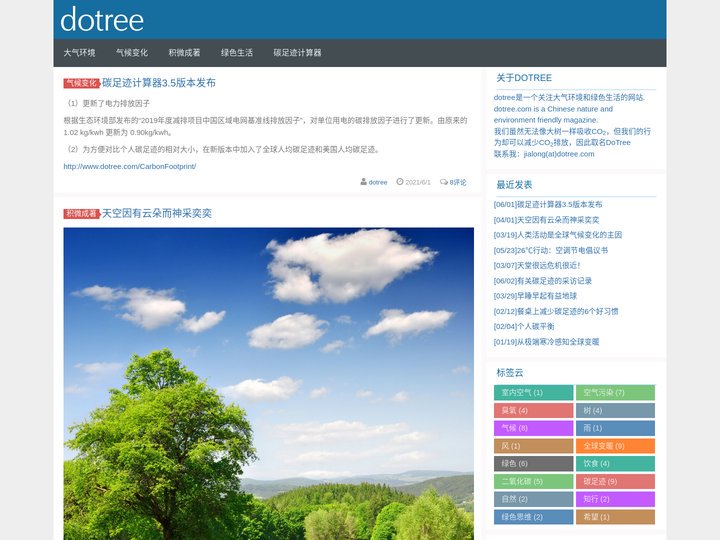This screenshot has width=720, height=540.
Task: Open the 气候变化 navigation item
Action: click(132, 53)
